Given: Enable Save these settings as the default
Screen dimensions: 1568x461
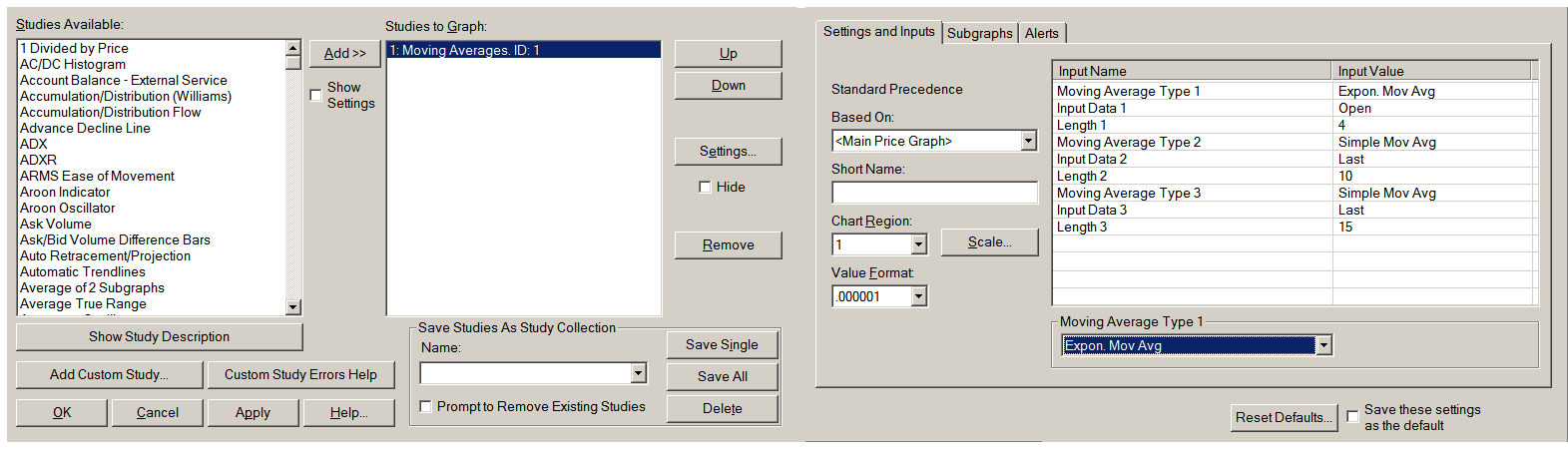Looking at the screenshot, I should click(1352, 416).
